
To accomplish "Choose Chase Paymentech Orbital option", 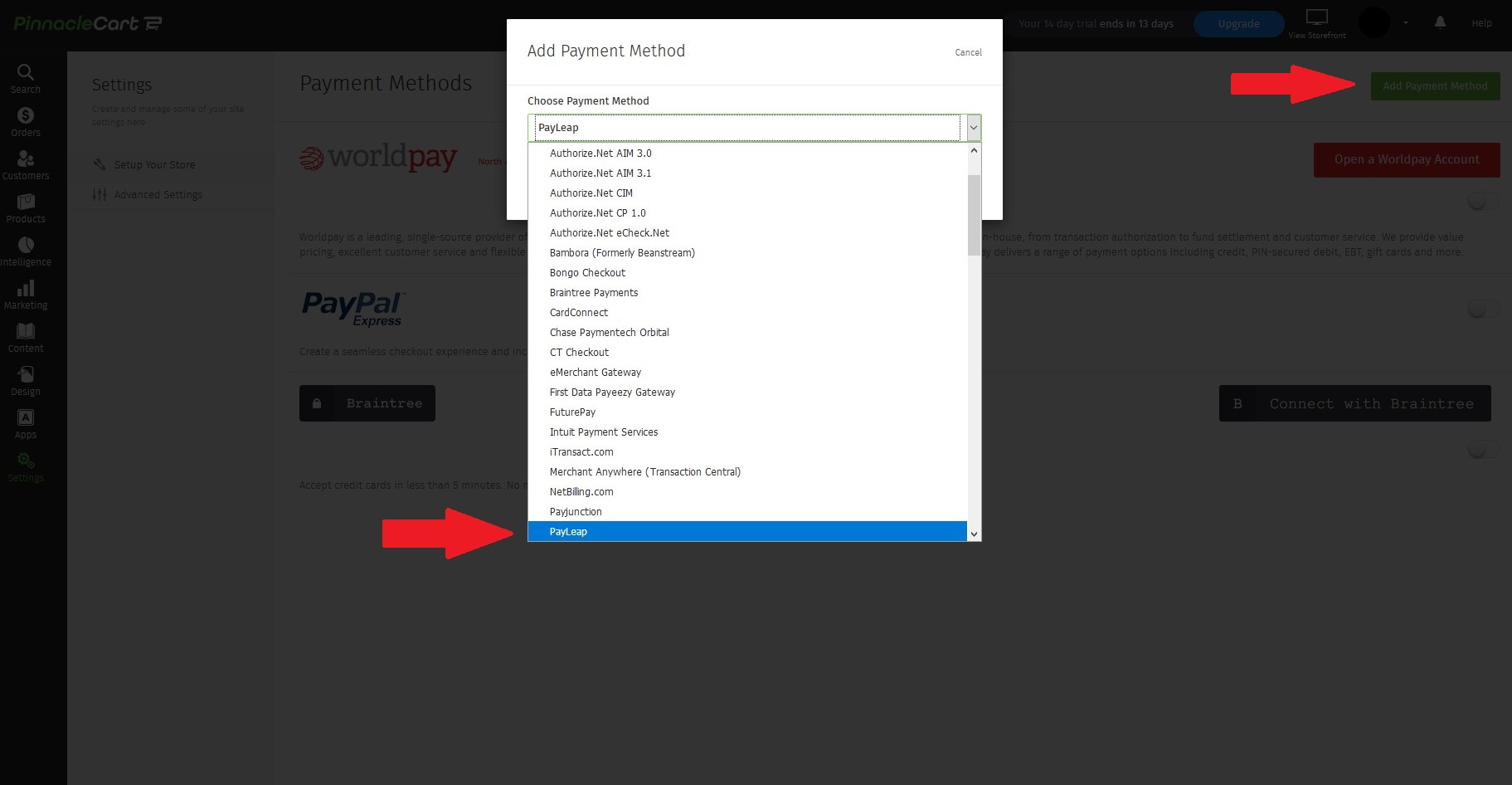I will [747, 333].
